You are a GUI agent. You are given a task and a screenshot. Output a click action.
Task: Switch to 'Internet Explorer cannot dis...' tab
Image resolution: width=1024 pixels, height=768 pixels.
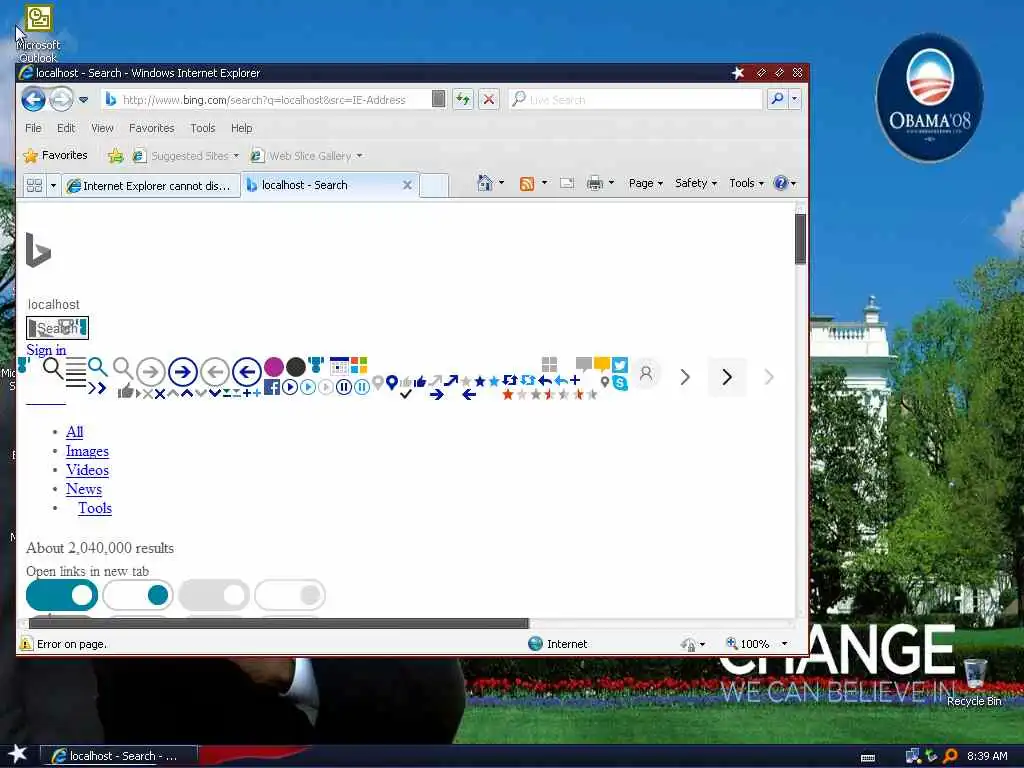pyautogui.click(x=151, y=186)
